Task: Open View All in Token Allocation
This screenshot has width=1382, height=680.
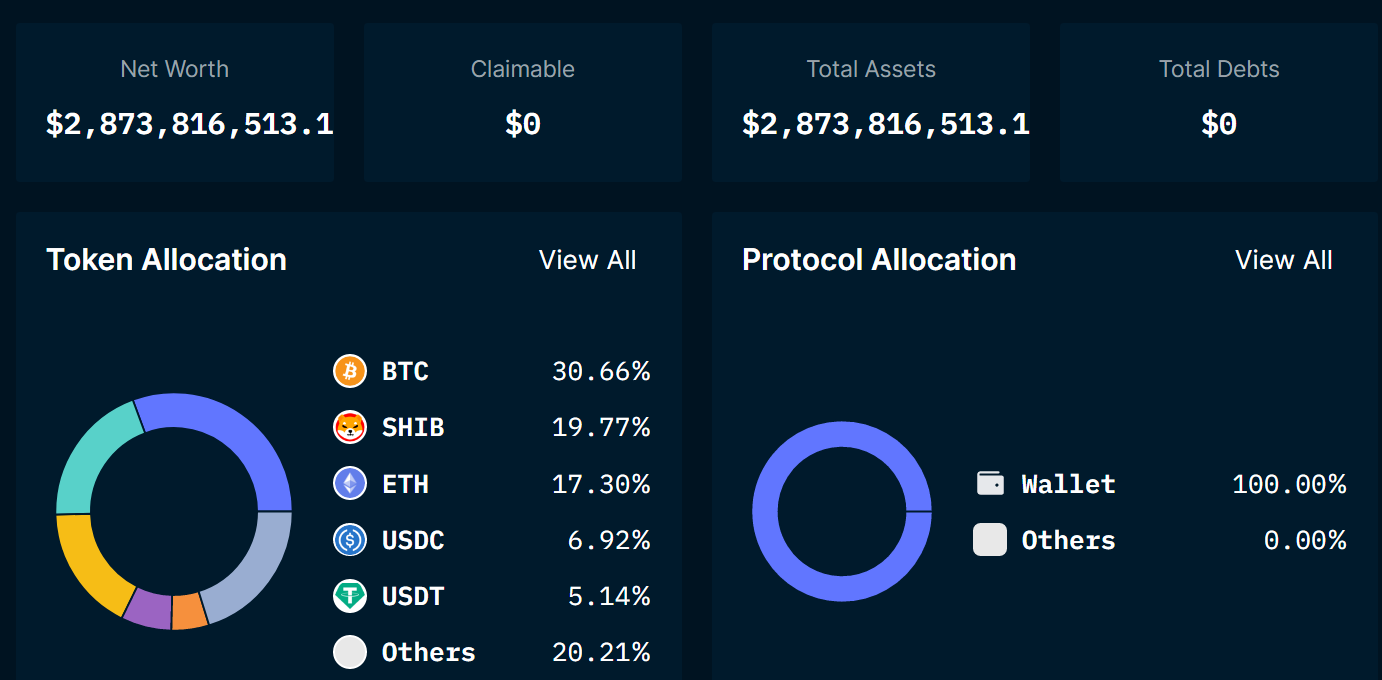Action: click(587, 260)
